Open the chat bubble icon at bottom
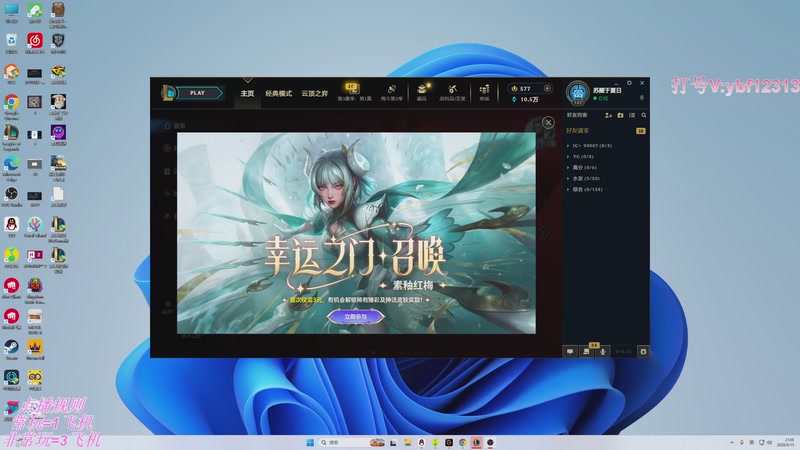Viewport: 800px width, 450px height. point(570,352)
